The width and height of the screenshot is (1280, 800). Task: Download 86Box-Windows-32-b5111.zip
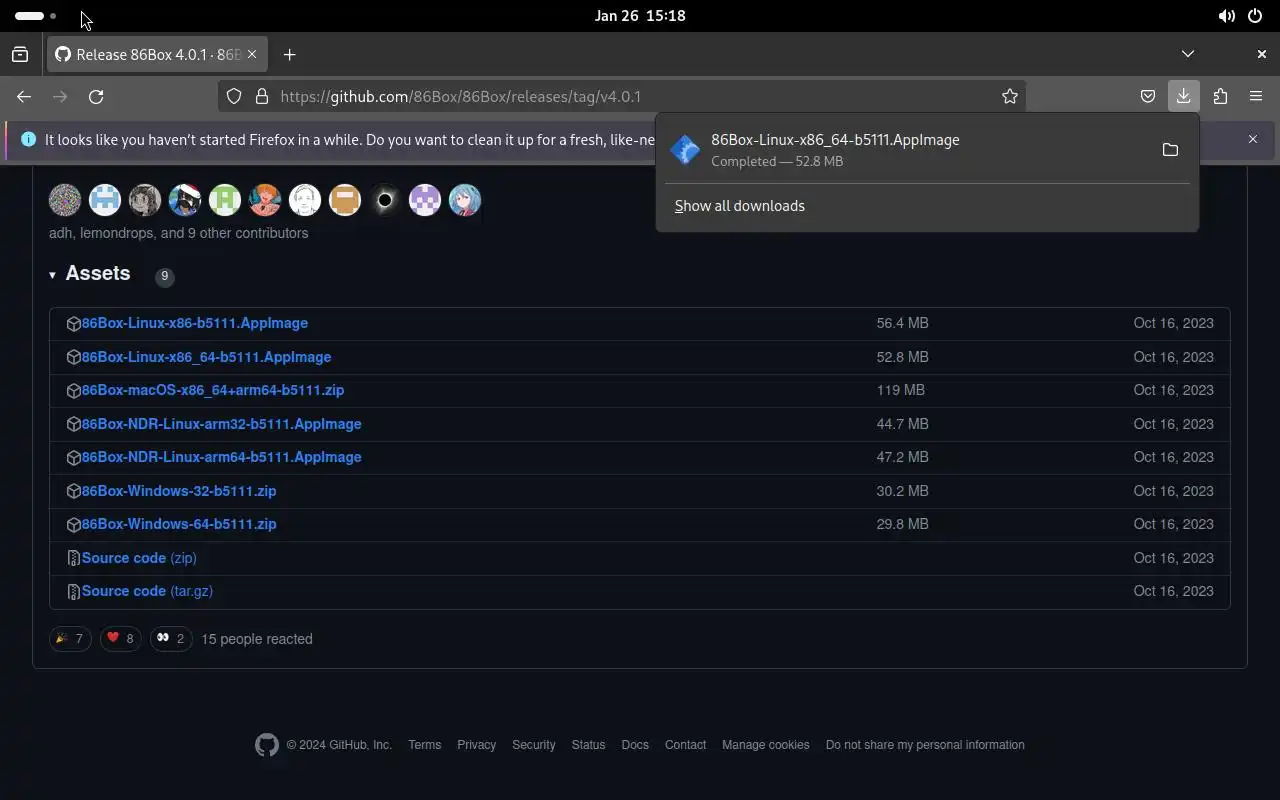point(179,491)
